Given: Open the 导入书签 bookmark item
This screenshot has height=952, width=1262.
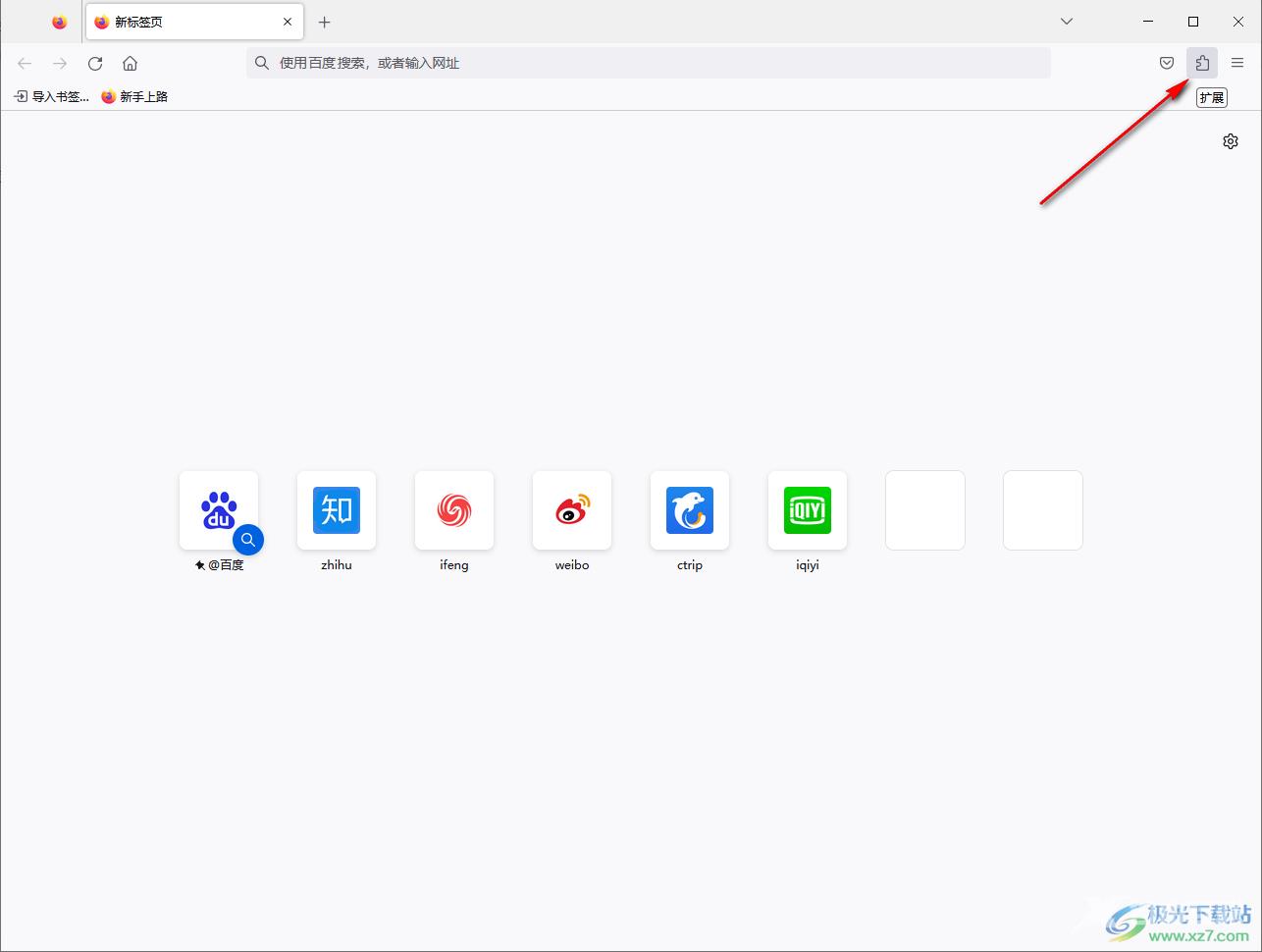Looking at the screenshot, I should point(51,96).
